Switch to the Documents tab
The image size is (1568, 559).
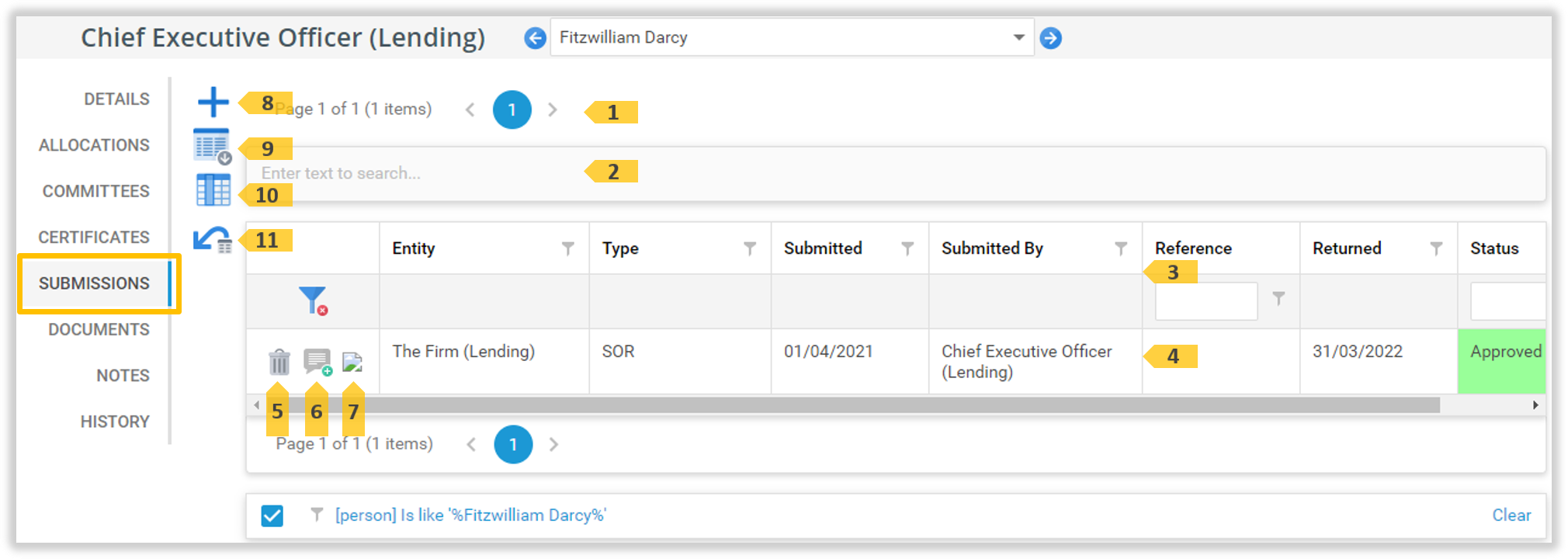(99, 329)
